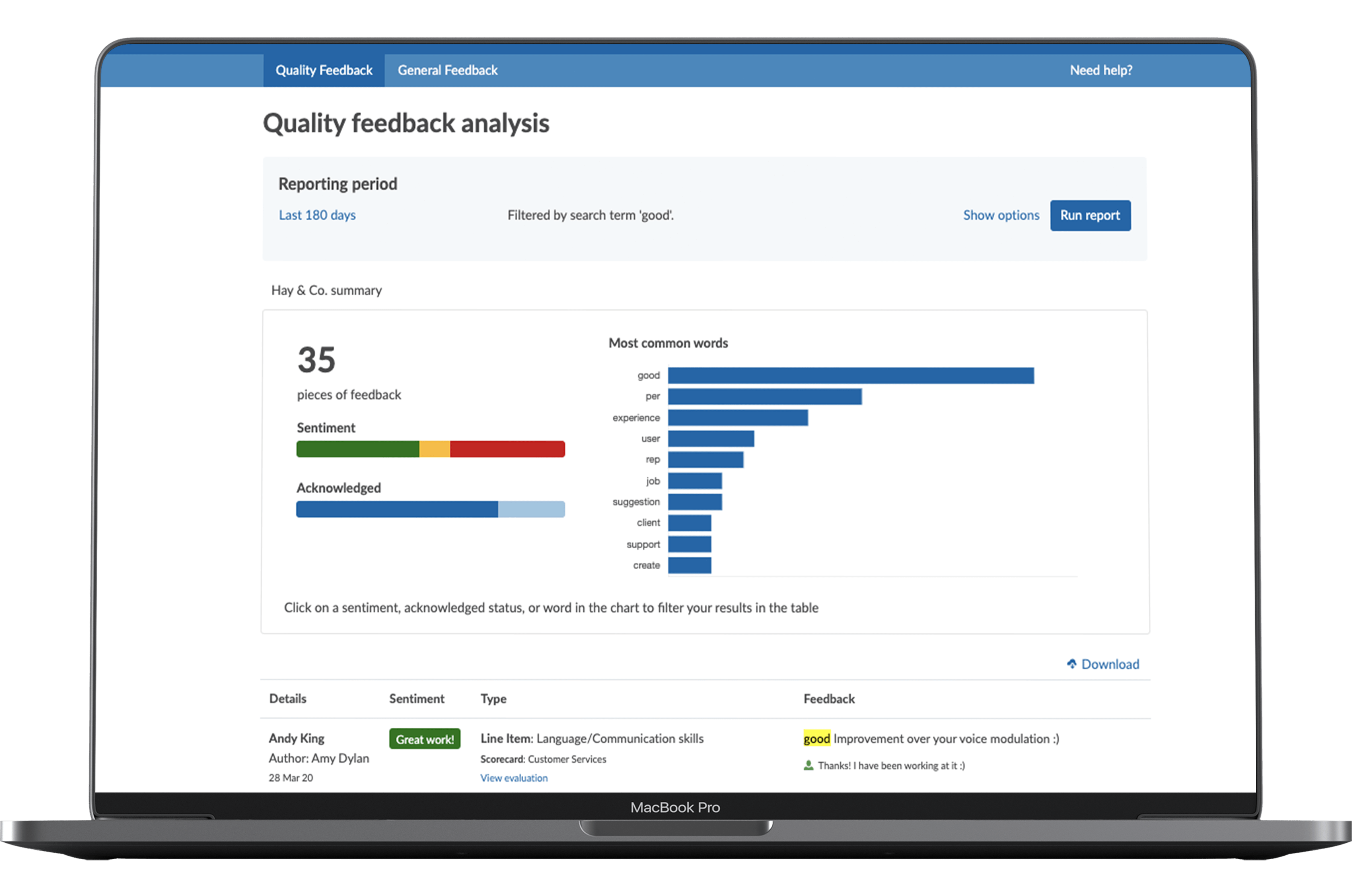Select the dark blue acknowledged segment
The width and height of the screenshot is (1372, 887).
397,509
